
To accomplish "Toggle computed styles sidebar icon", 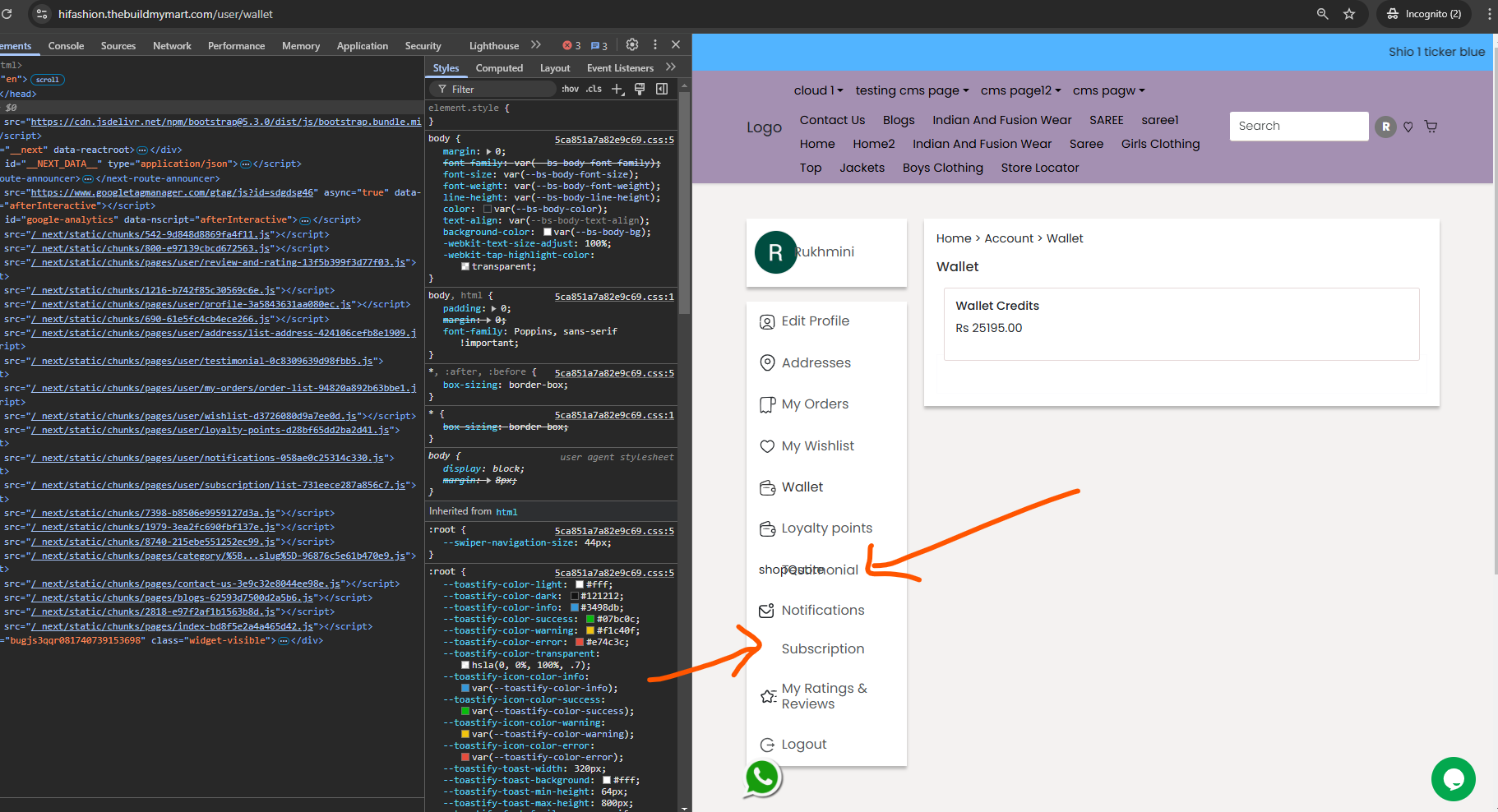I will (x=662, y=89).
